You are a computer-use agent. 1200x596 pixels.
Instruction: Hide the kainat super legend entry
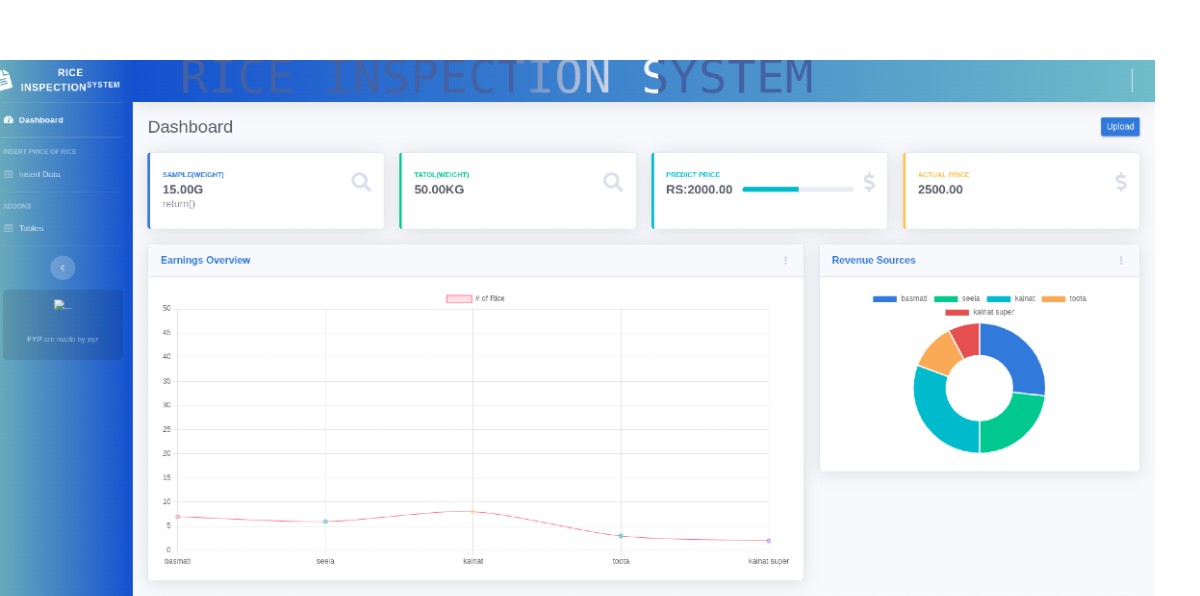pyautogui.click(x=980, y=312)
